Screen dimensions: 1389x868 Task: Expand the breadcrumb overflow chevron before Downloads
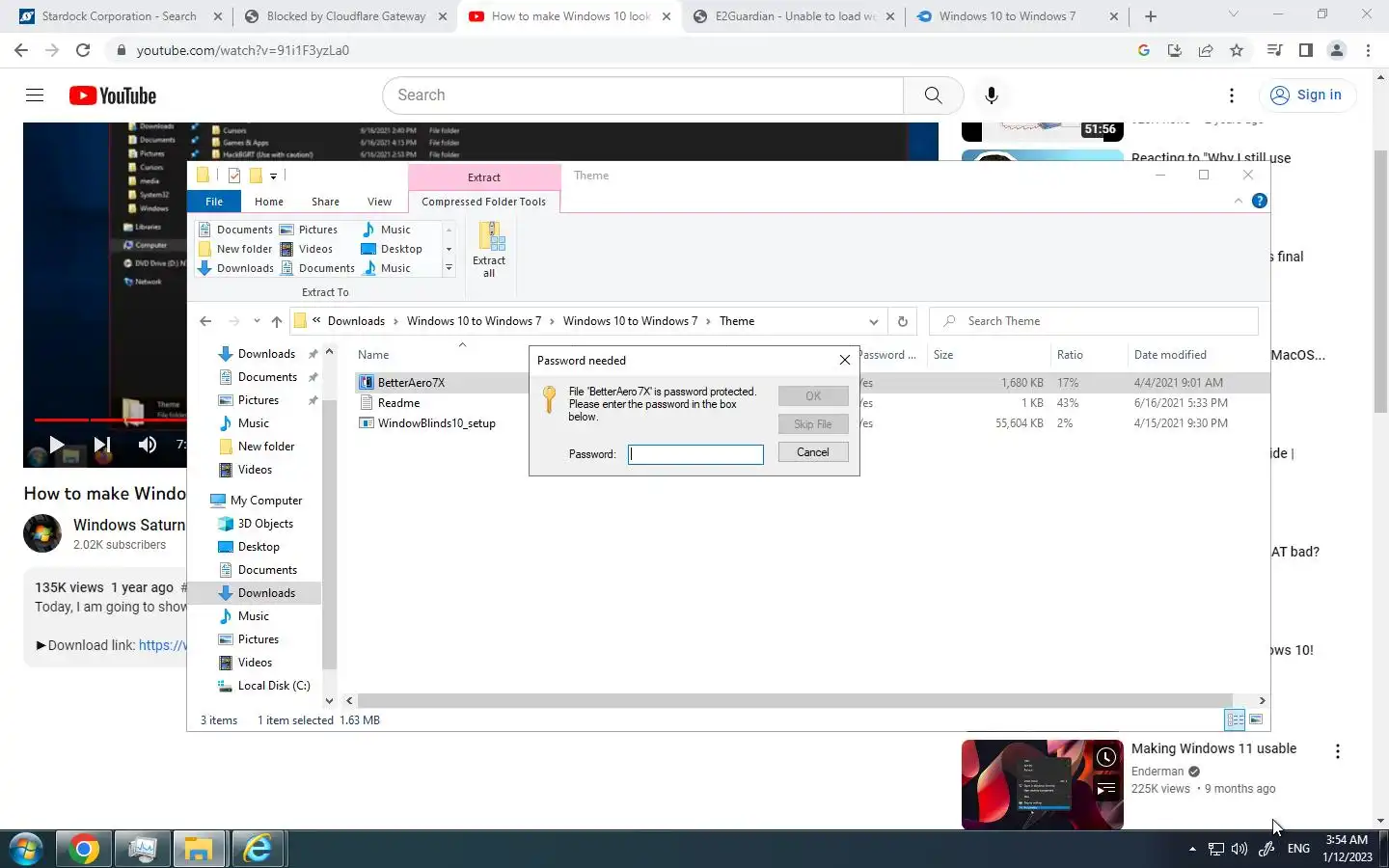point(316,320)
